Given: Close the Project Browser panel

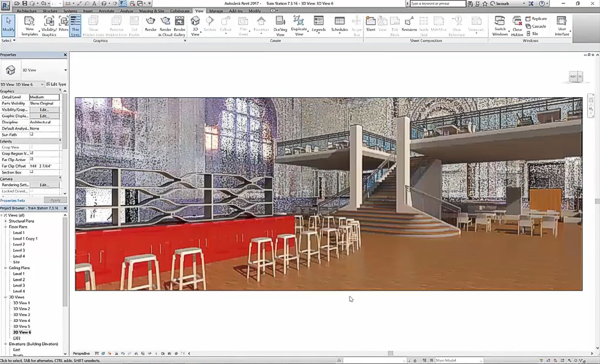Looking at the screenshot, I should pyautogui.click(x=65, y=208).
